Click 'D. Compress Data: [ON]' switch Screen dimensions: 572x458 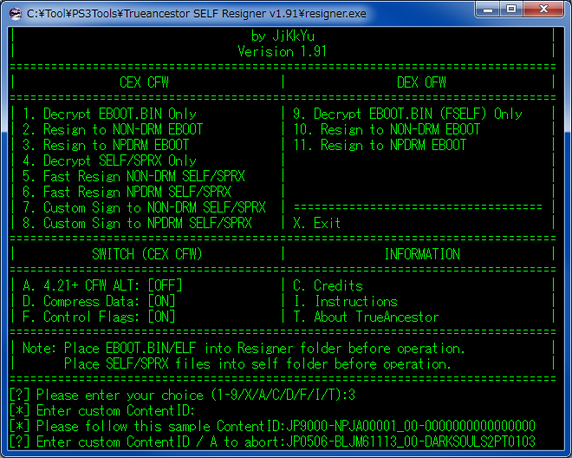pos(98,301)
